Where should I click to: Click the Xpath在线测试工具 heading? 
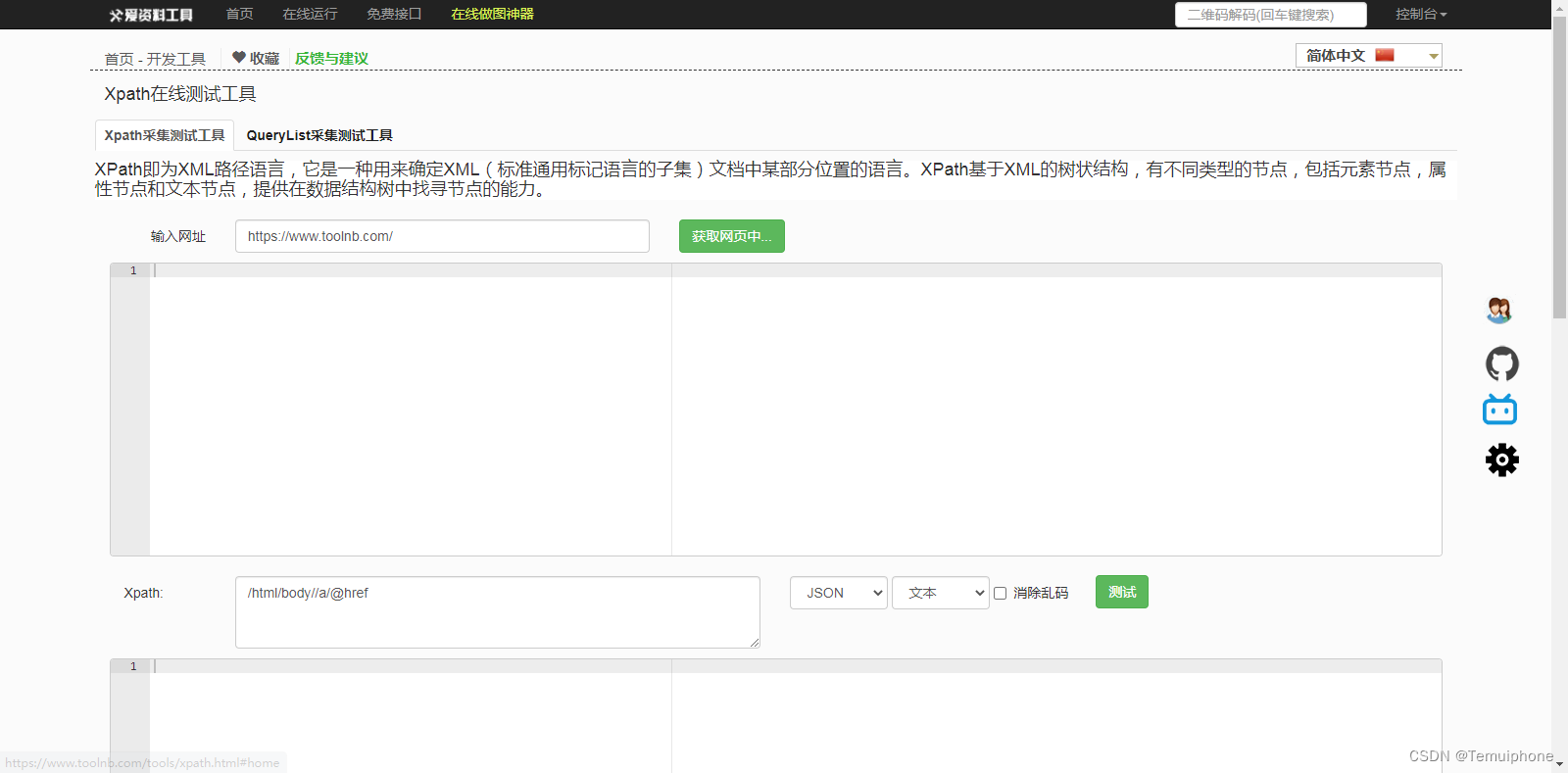tap(180, 94)
